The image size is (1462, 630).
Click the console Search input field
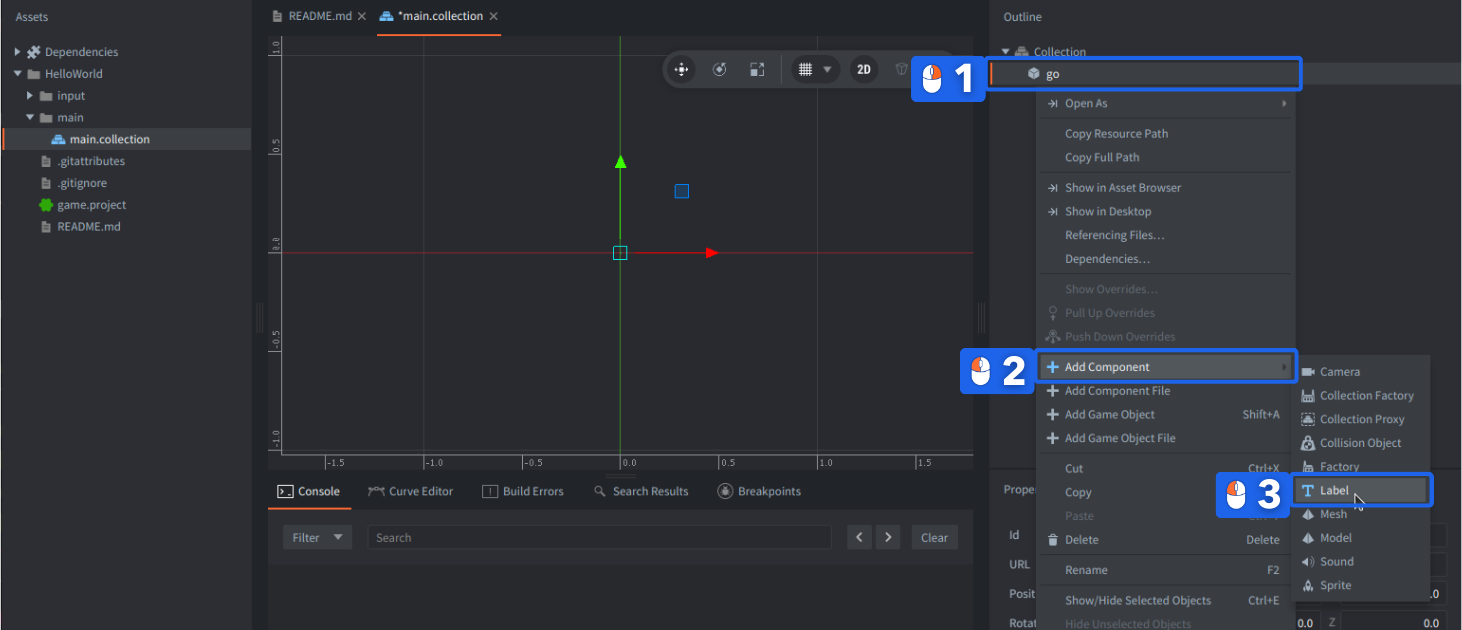pos(598,538)
